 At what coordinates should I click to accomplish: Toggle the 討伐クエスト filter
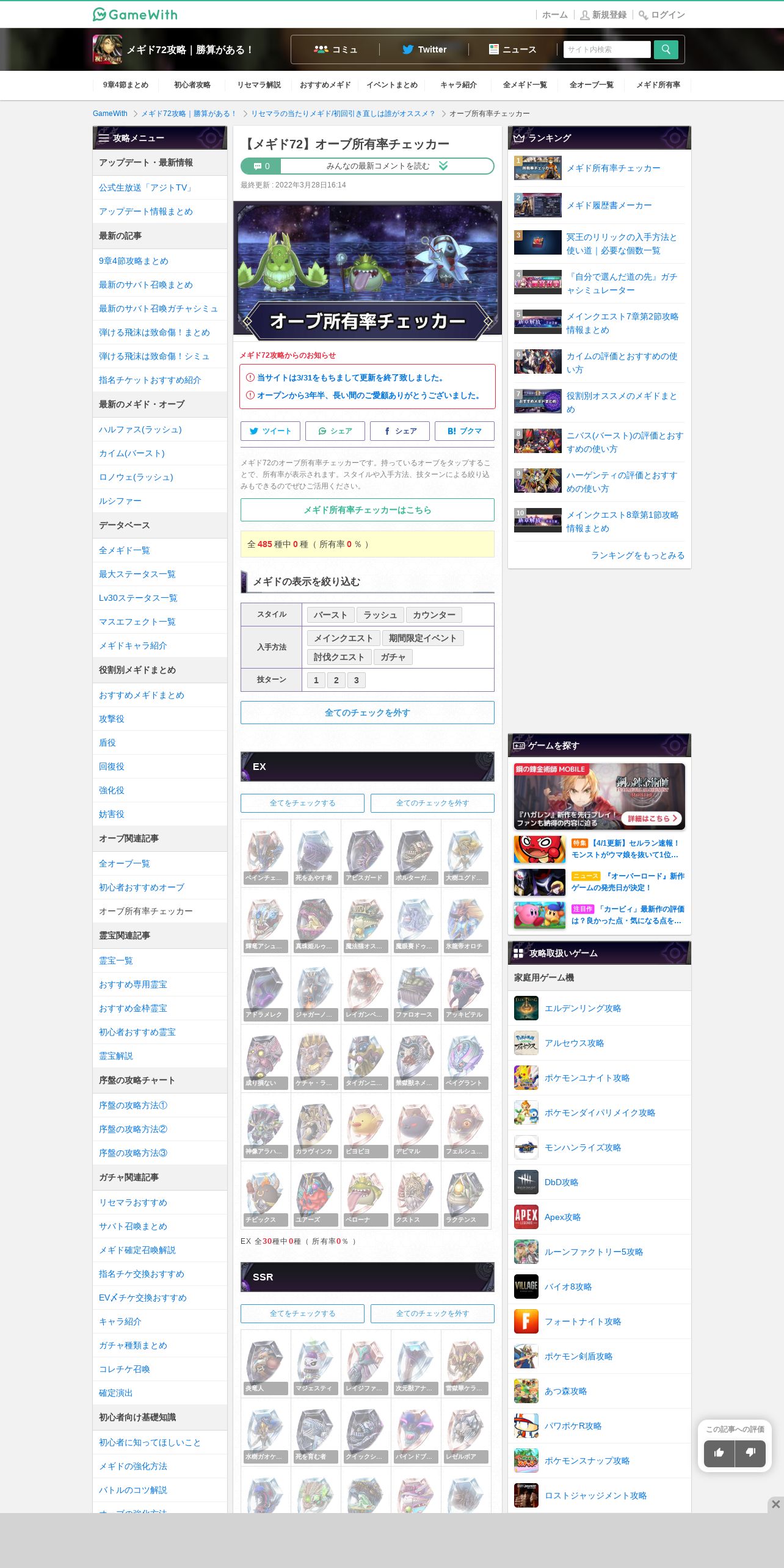pyautogui.click(x=338, y=657)
